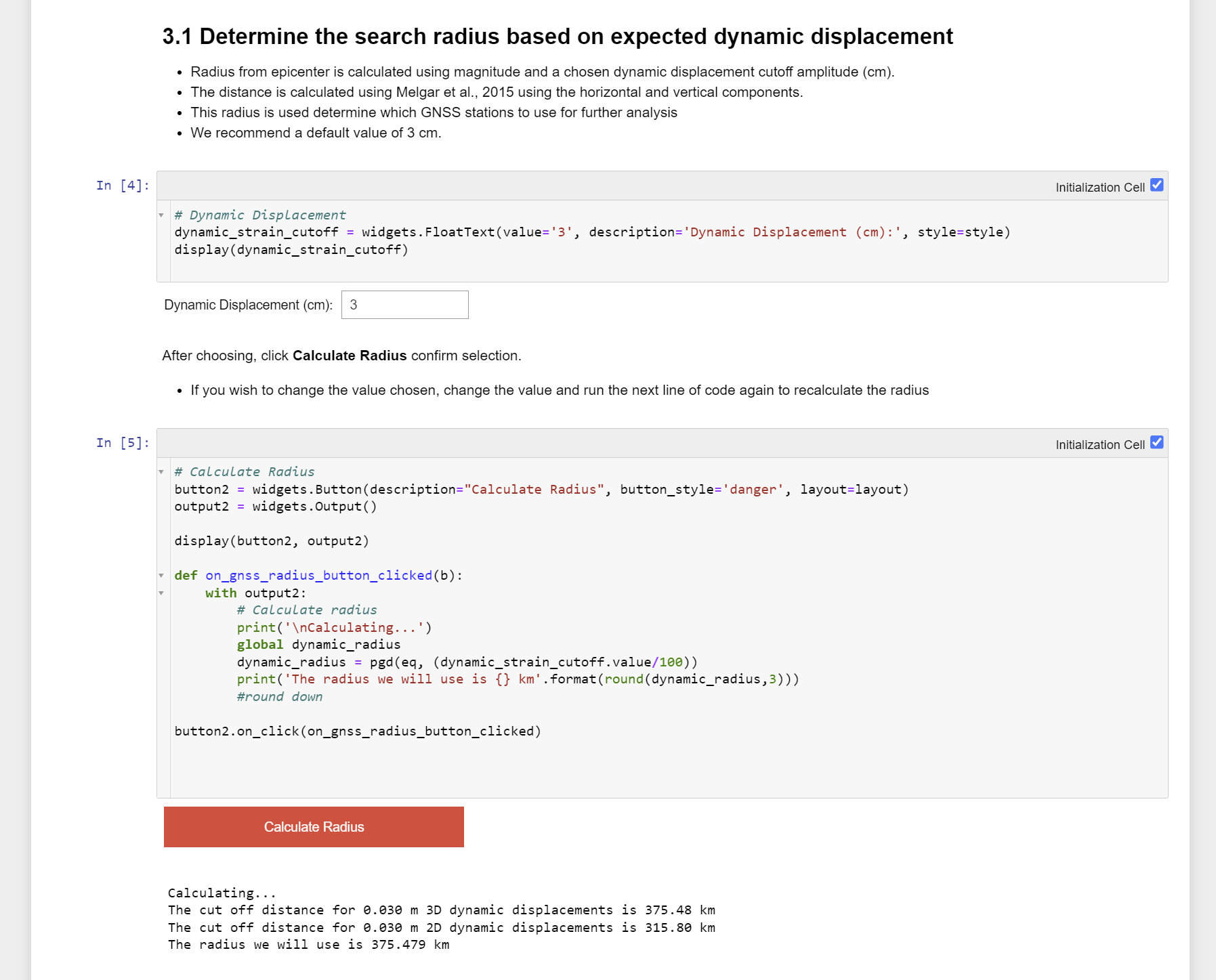Image resolution: width=1216 pixels, height=980 pixels.
Task: Uncheck Initialization Cell for cell In [5]
Action: [1156, 442]
